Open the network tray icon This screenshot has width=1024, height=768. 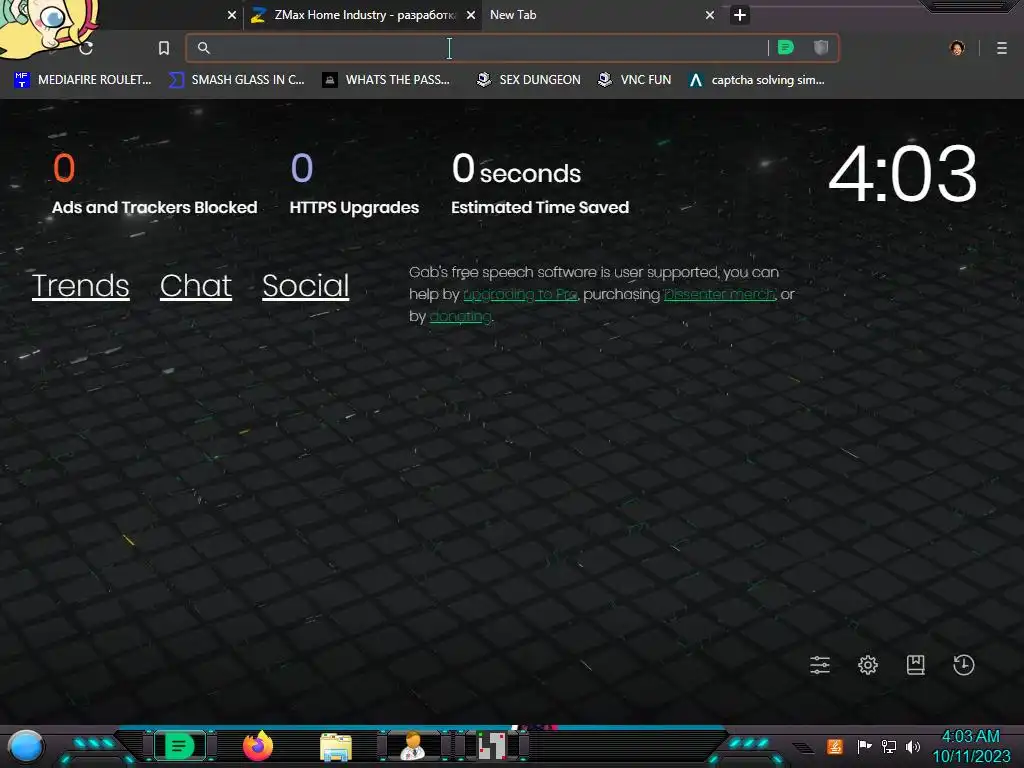pos(889,746)
